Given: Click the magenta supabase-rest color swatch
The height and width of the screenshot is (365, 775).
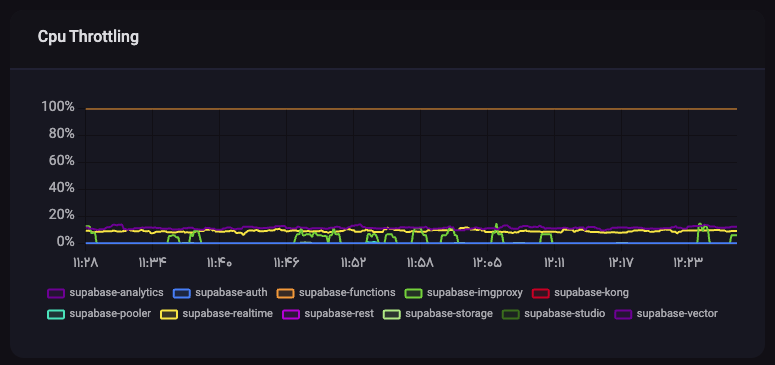Looking at the screenshot, I should tap(291, 314).
